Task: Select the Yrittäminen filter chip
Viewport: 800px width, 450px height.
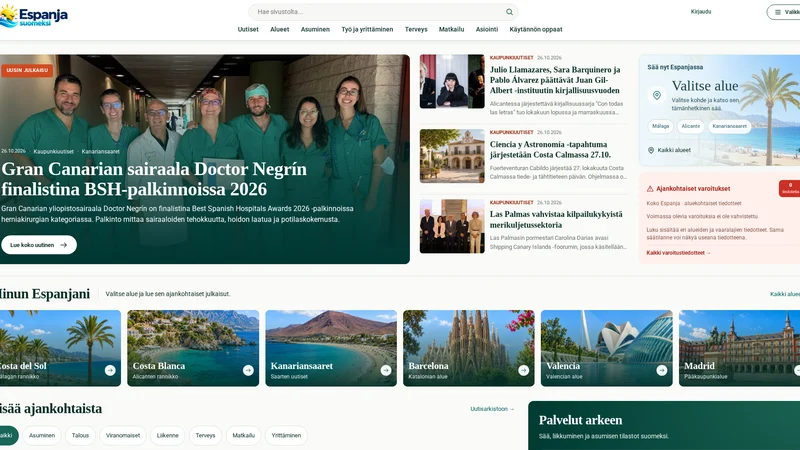Action: [x=286, y=435]
